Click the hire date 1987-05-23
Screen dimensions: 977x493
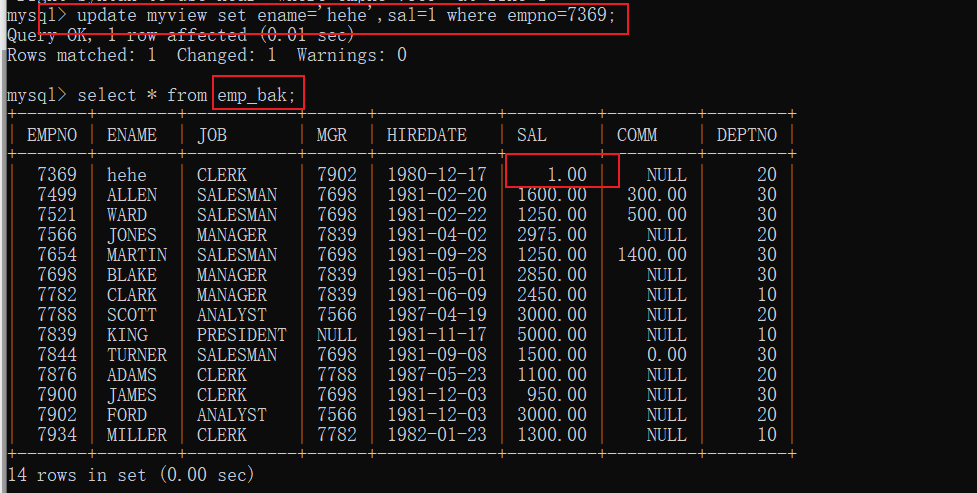[x=437, y=374]
